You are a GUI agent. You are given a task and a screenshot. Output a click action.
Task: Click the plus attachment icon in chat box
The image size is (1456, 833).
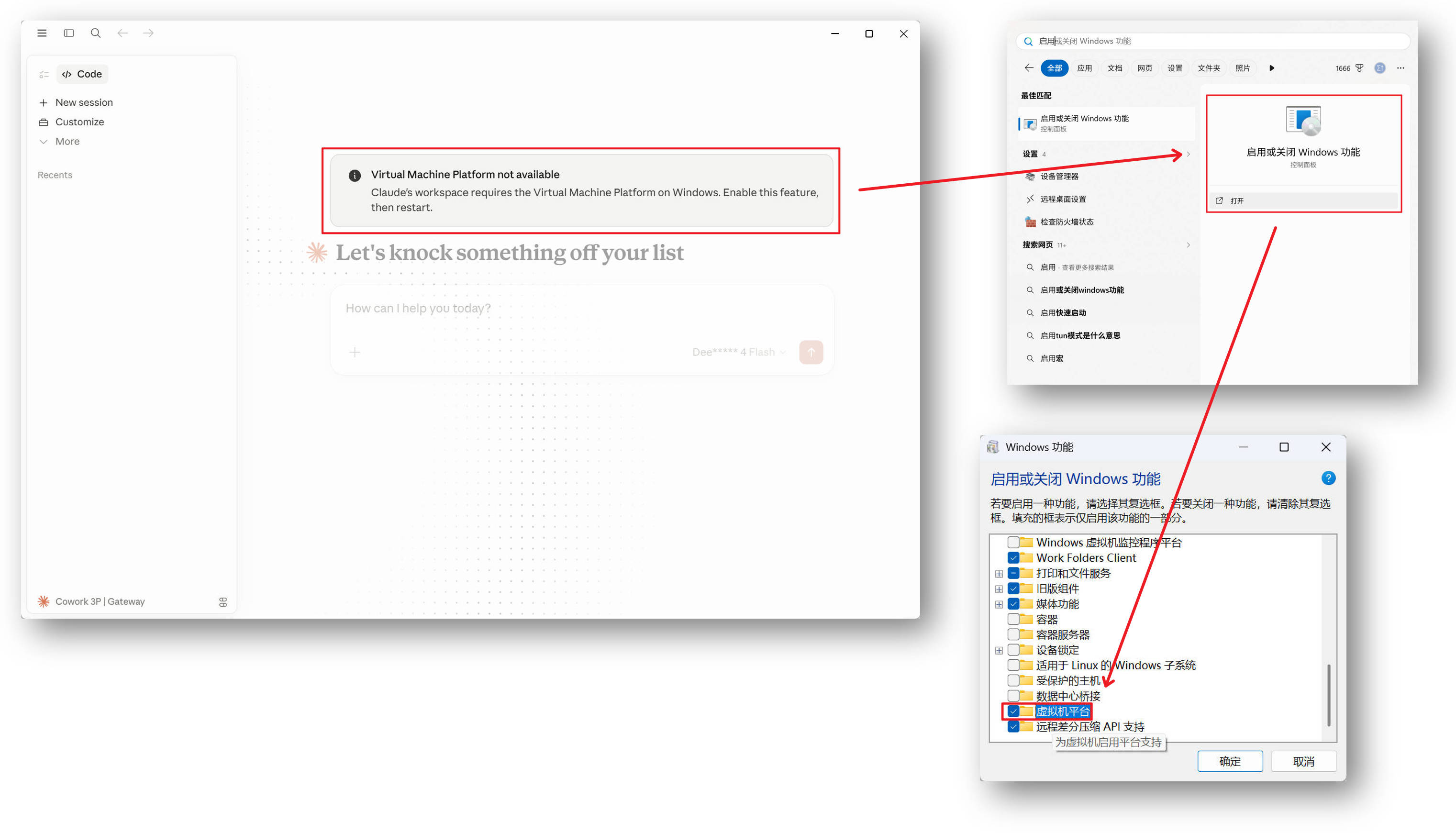(355, 352)
